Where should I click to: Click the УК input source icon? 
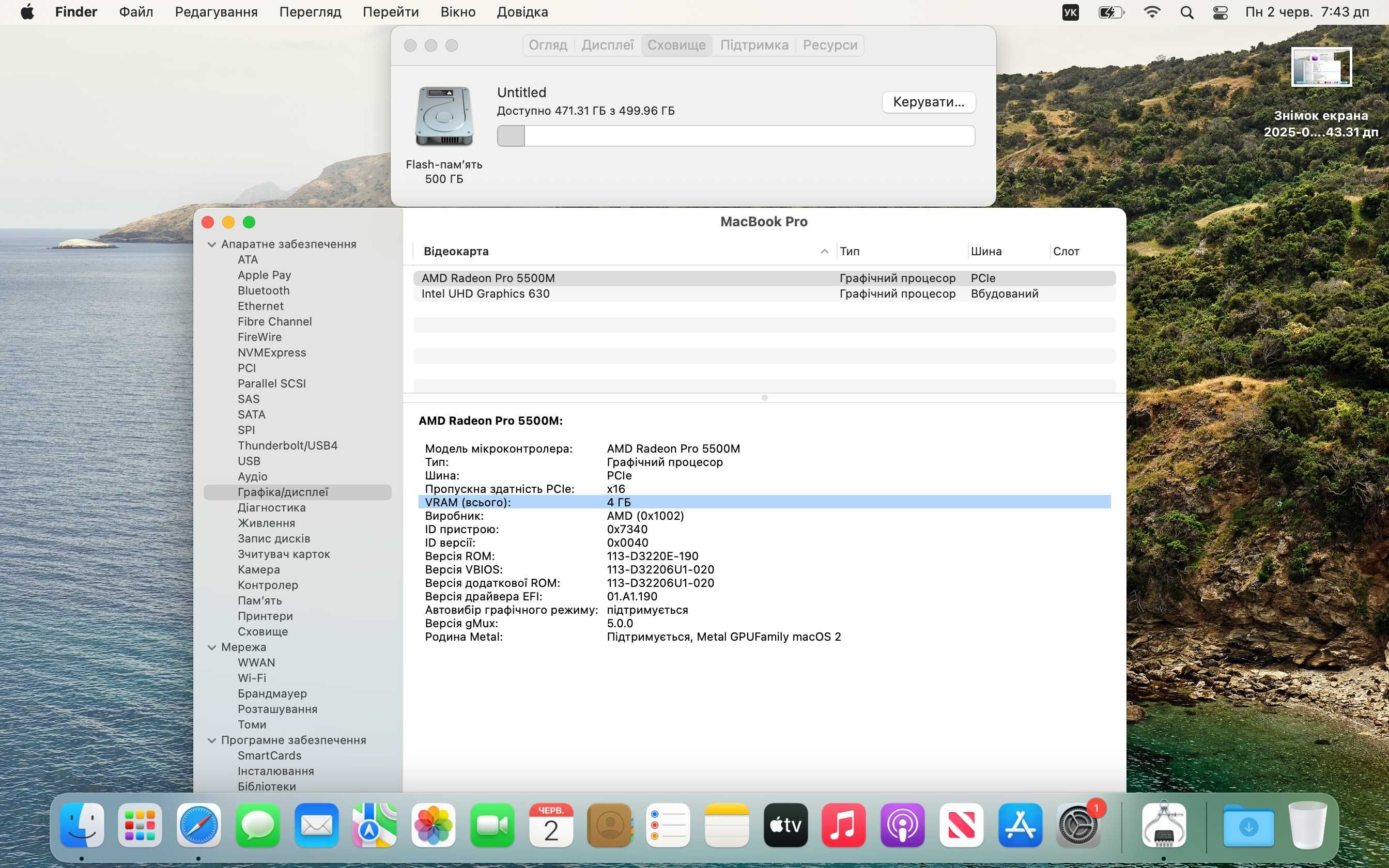1071,12
